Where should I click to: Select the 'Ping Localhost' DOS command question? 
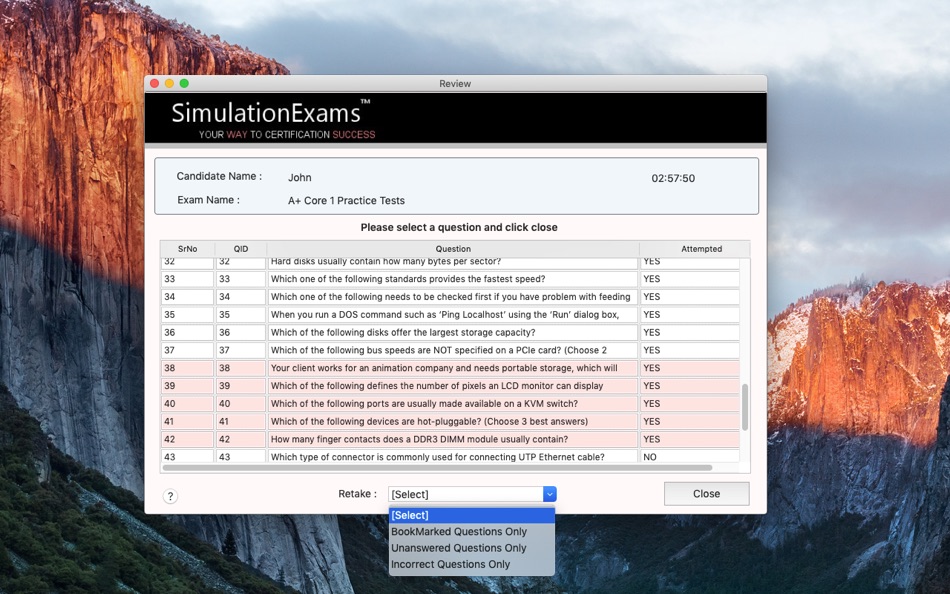453,315
